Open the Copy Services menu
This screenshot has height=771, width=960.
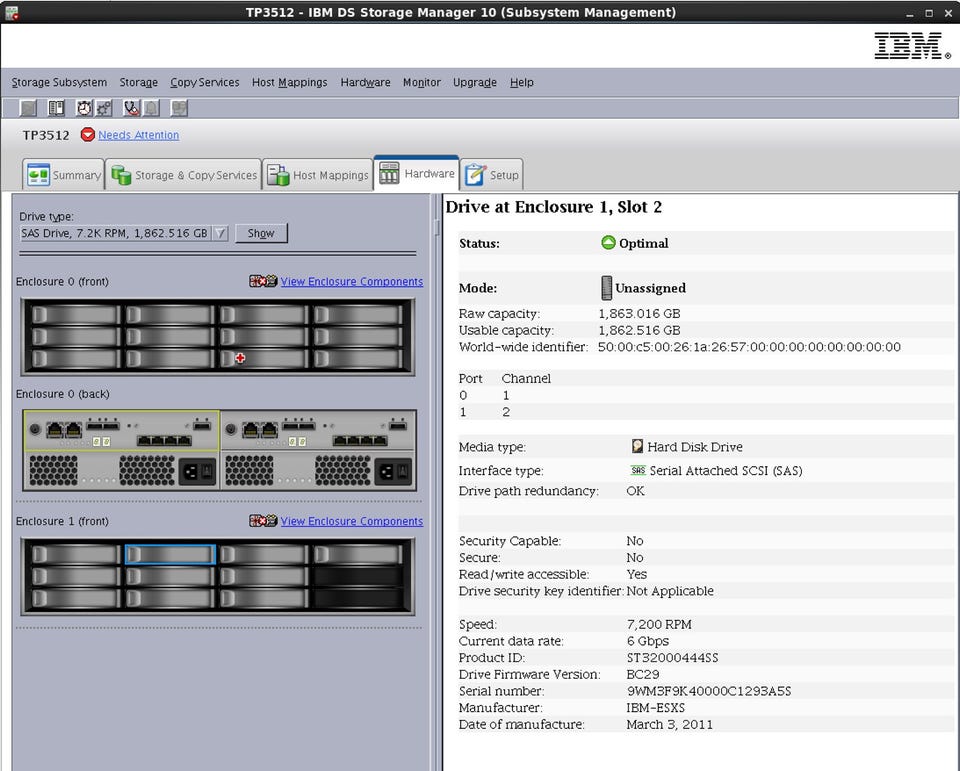[204, 82]
